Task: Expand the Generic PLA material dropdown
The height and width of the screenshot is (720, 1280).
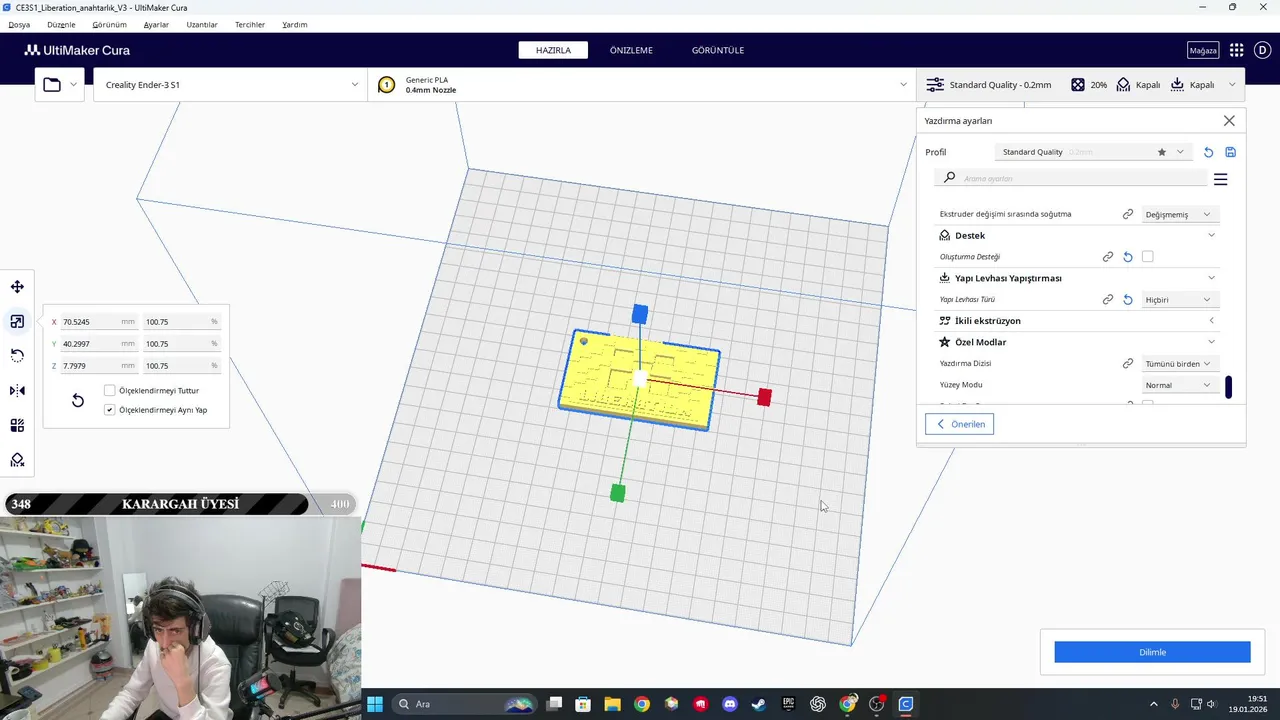Action: click(641, 85)
